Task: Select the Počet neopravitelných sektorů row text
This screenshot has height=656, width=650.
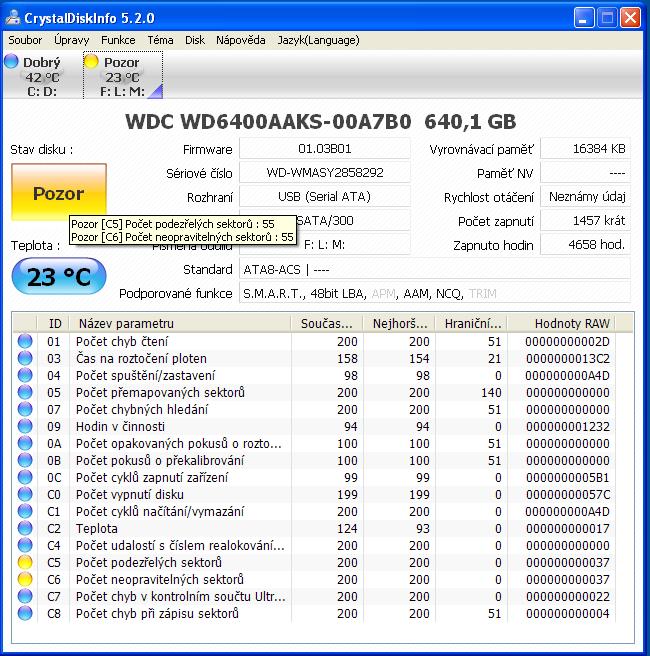Action: (x=160, y=579)
